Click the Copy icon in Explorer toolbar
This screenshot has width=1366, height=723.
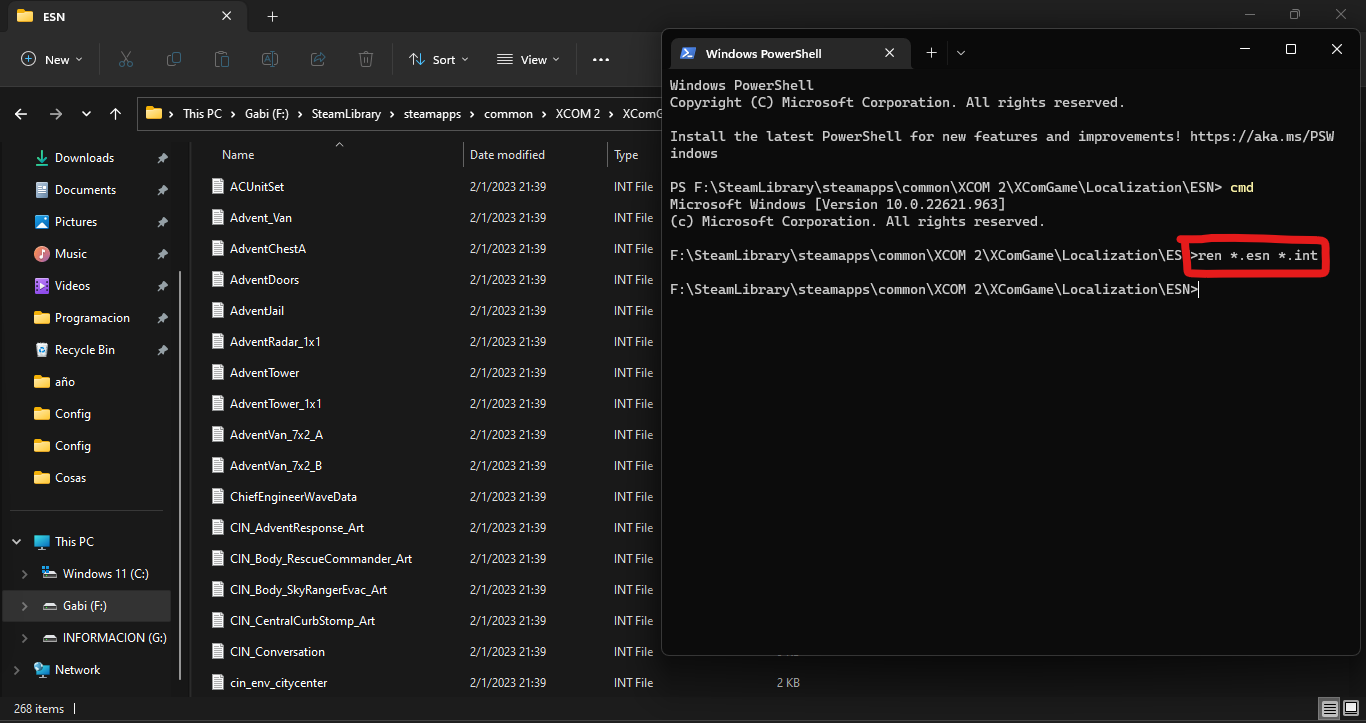(174, 59)
